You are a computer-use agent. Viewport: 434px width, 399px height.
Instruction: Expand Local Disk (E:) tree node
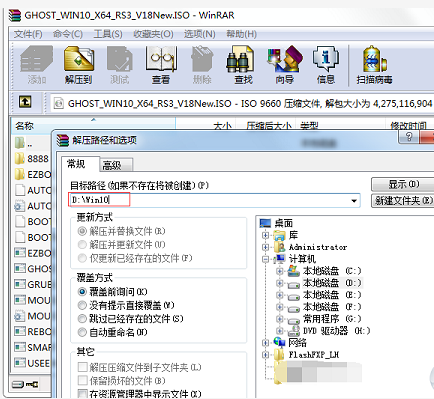280,295
